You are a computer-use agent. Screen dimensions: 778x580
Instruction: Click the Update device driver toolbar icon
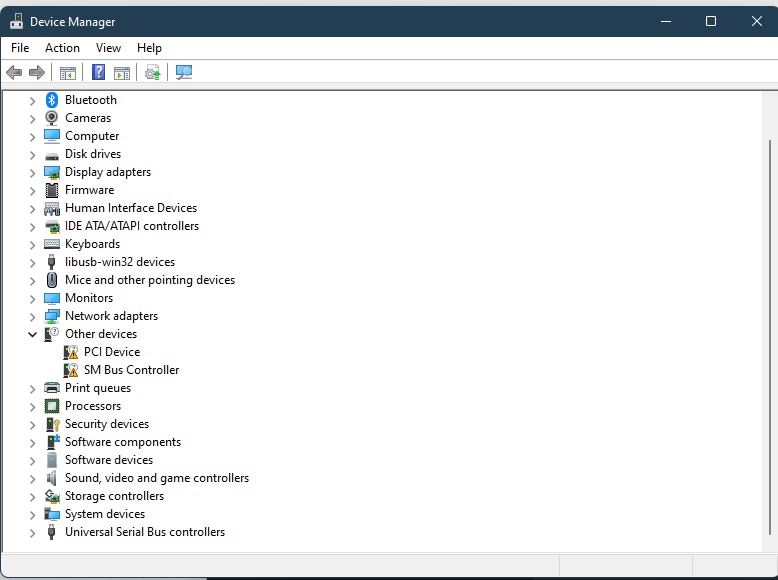click(152, 72)
